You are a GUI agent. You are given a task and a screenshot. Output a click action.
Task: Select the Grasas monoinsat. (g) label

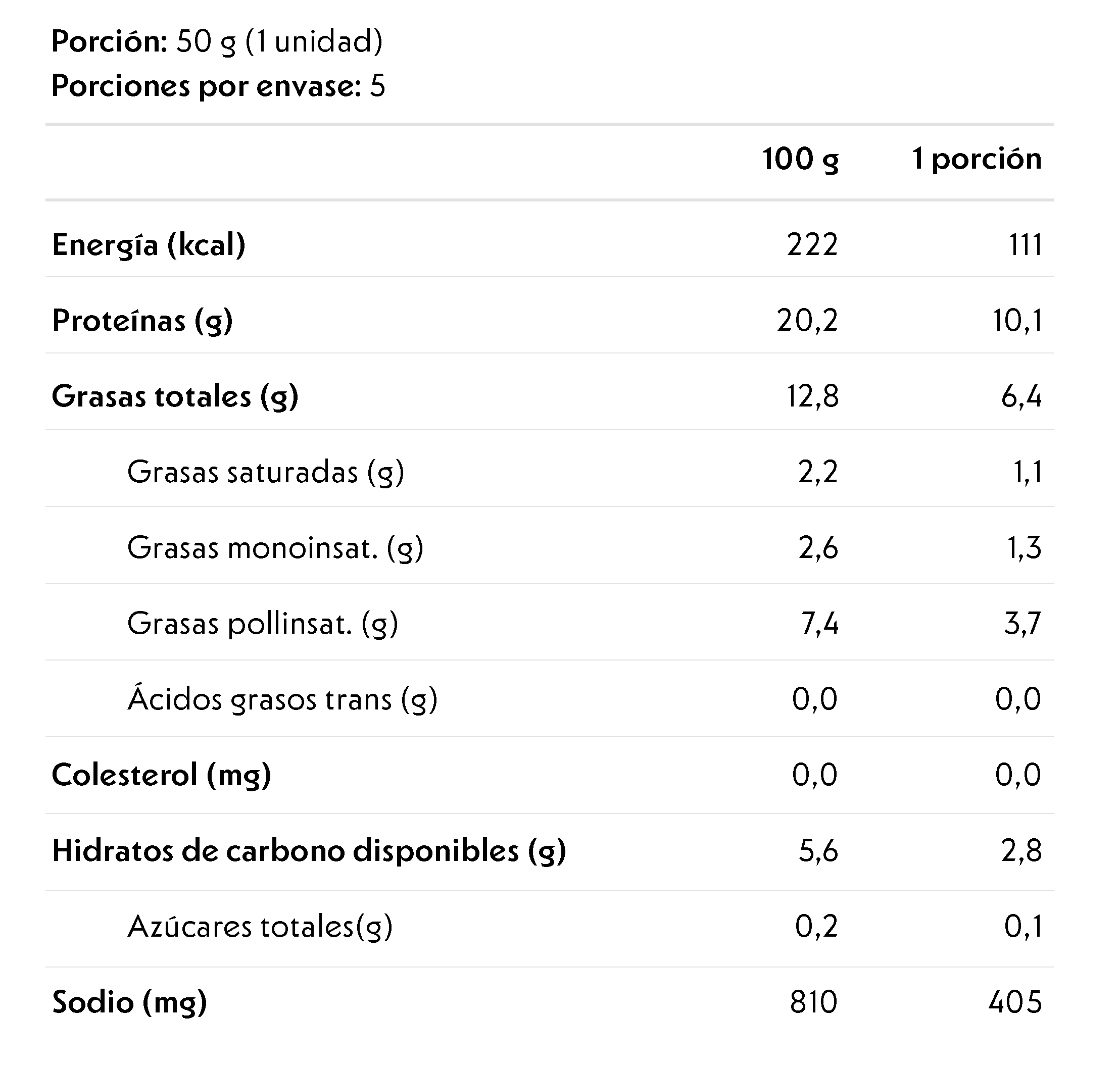coord(275,548)
